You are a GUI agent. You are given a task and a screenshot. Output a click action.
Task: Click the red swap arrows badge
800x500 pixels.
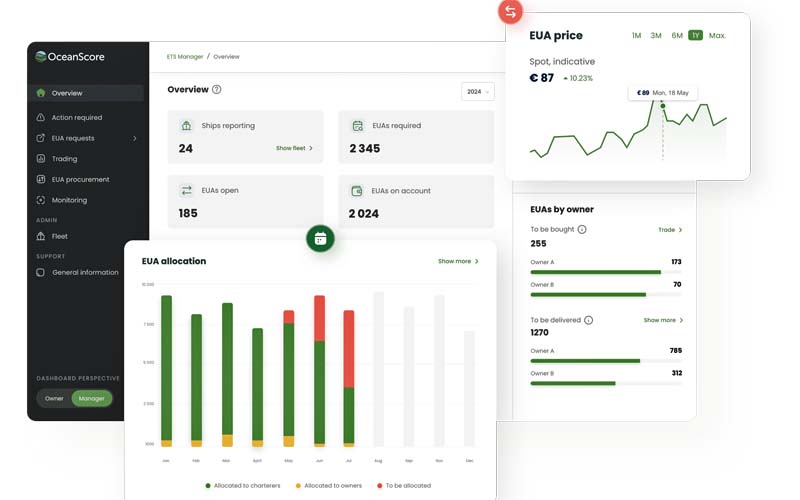tap(511, 12)
